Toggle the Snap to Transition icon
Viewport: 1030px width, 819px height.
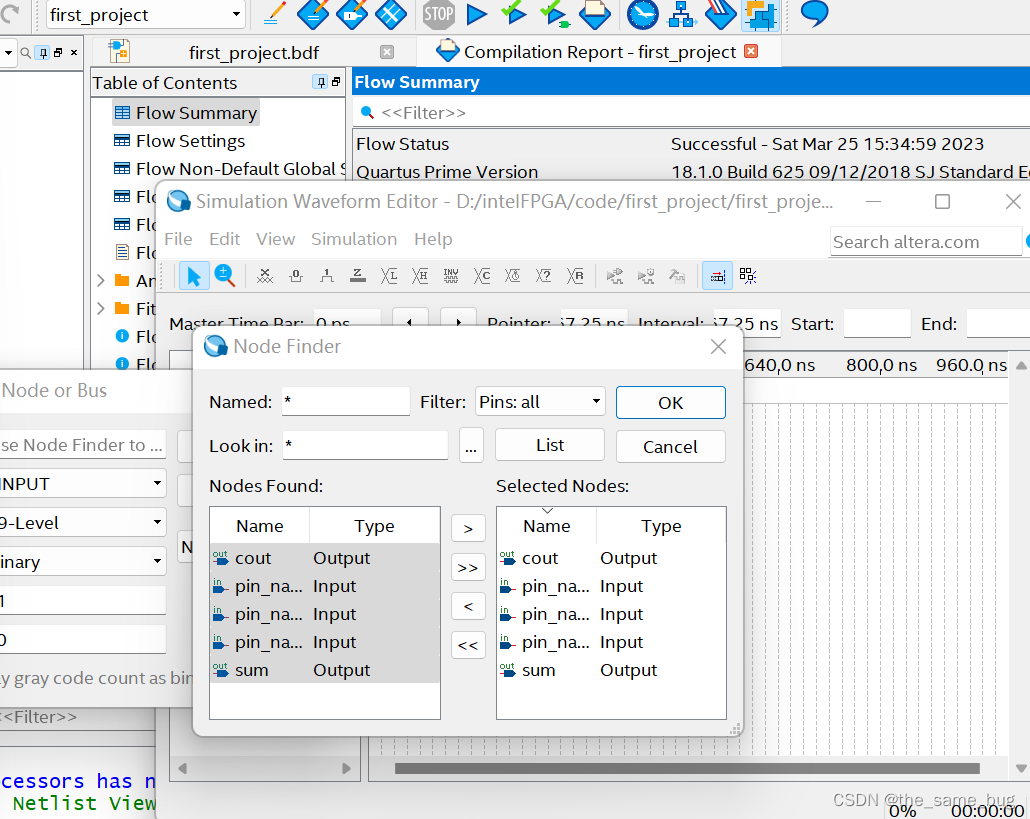point(717,276)
